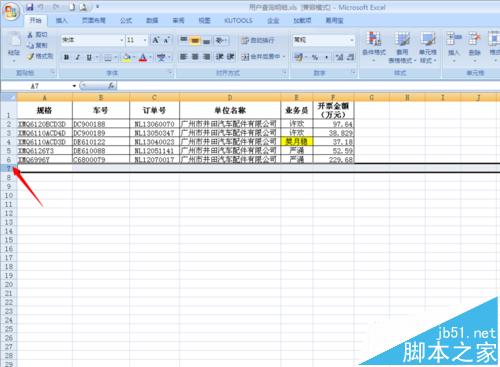The image size is (500, 367).
Task: Click the fx Insert Function icon
Action: click(x=111, y=86)
